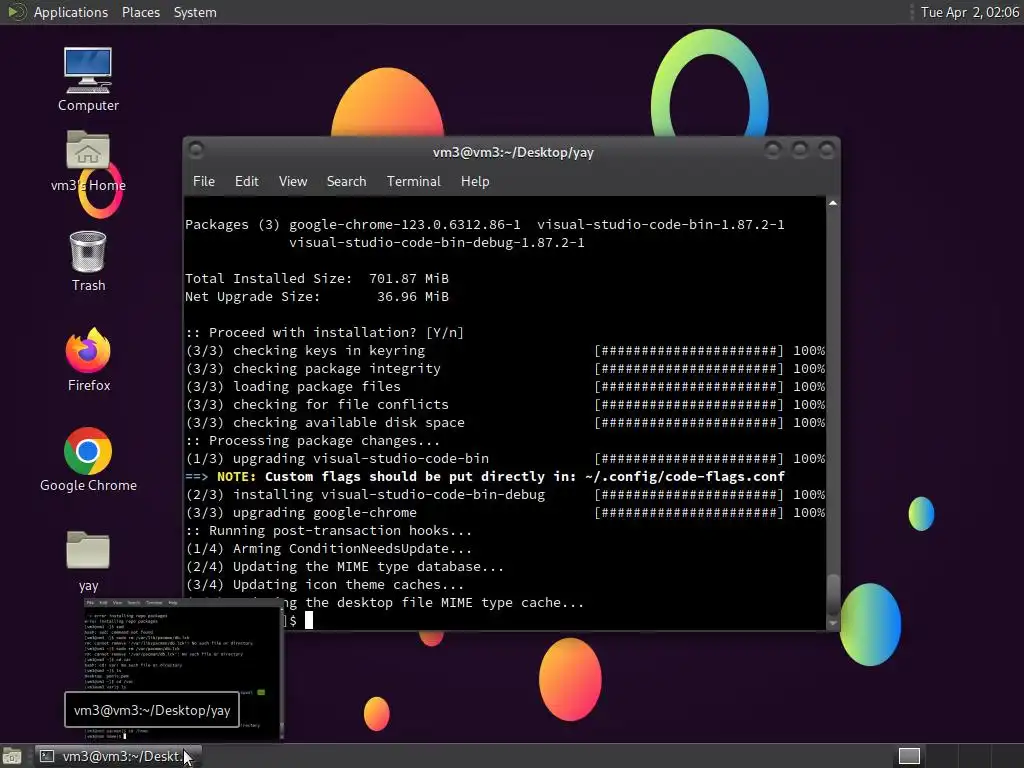1024x768 pixels.
Task: Open the System menu
Action: (x=195, y=12)
